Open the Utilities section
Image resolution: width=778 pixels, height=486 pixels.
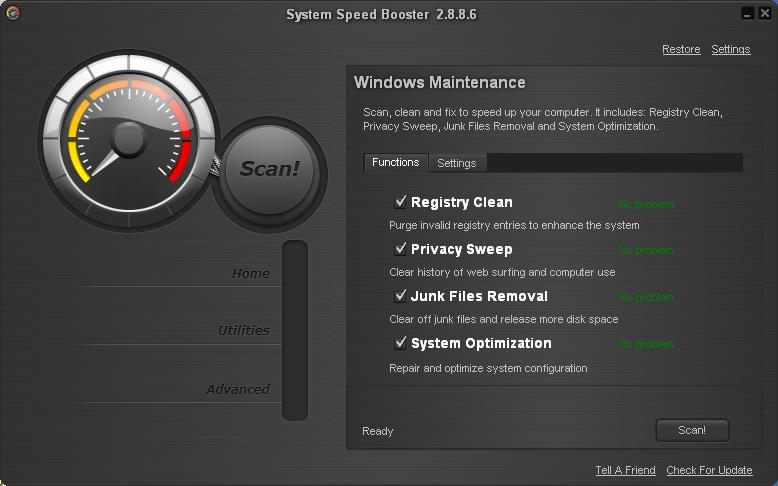click(244, 330)
